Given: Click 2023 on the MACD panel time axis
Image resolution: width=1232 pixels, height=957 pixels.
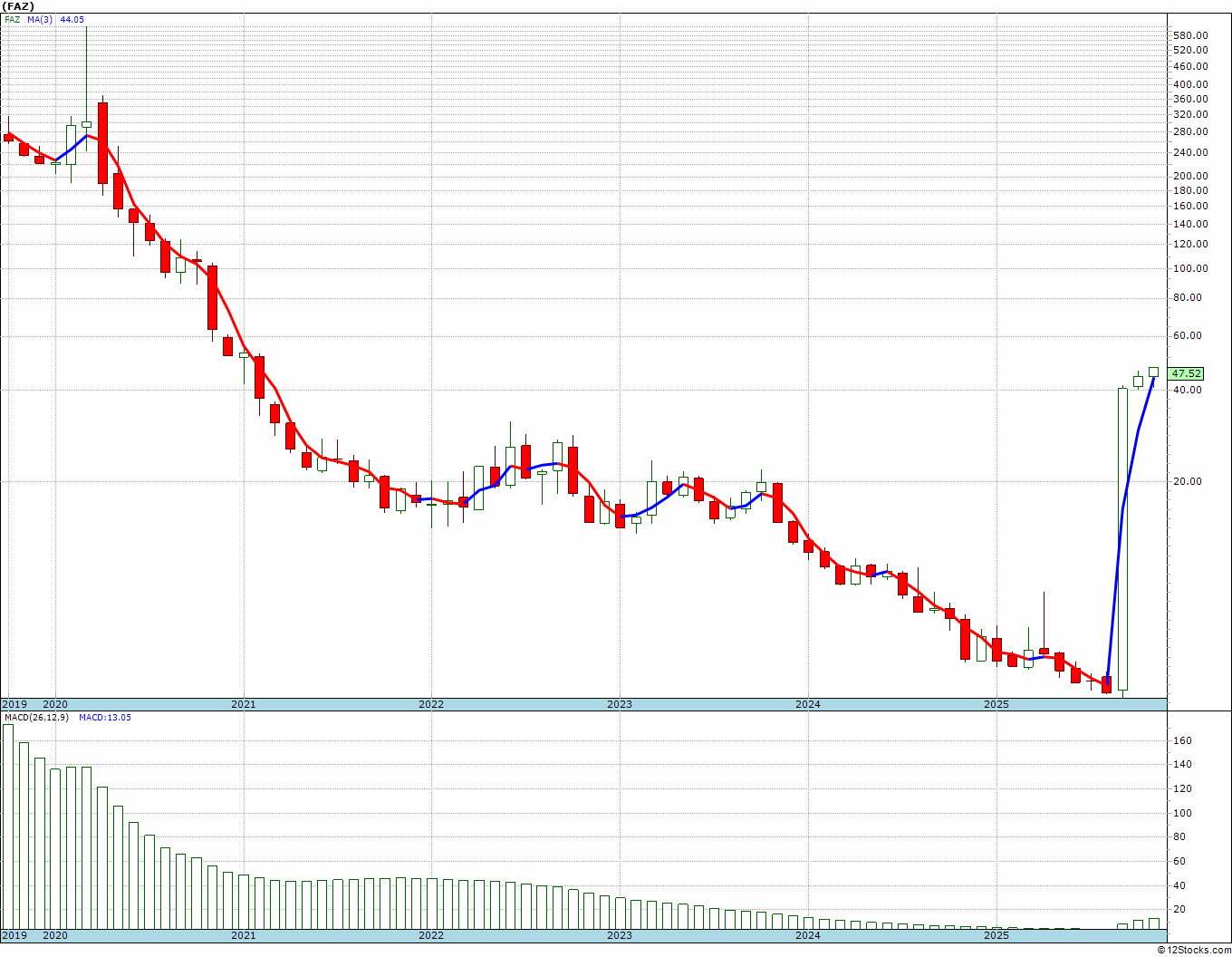Looking at the screenshot, I should (620, 935).
